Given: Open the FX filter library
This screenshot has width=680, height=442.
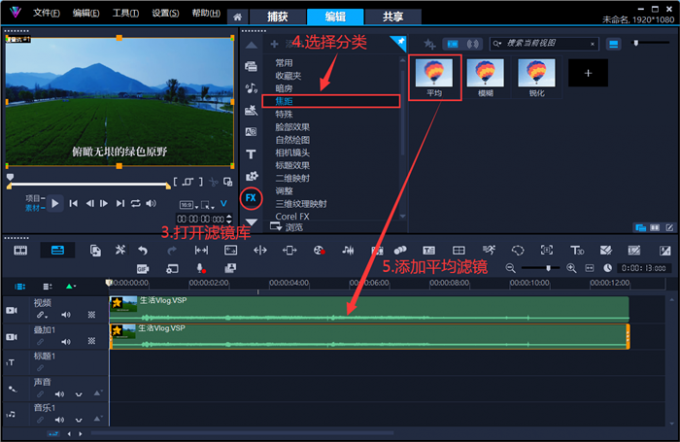Looking at the screenshot, I should 251,198.
